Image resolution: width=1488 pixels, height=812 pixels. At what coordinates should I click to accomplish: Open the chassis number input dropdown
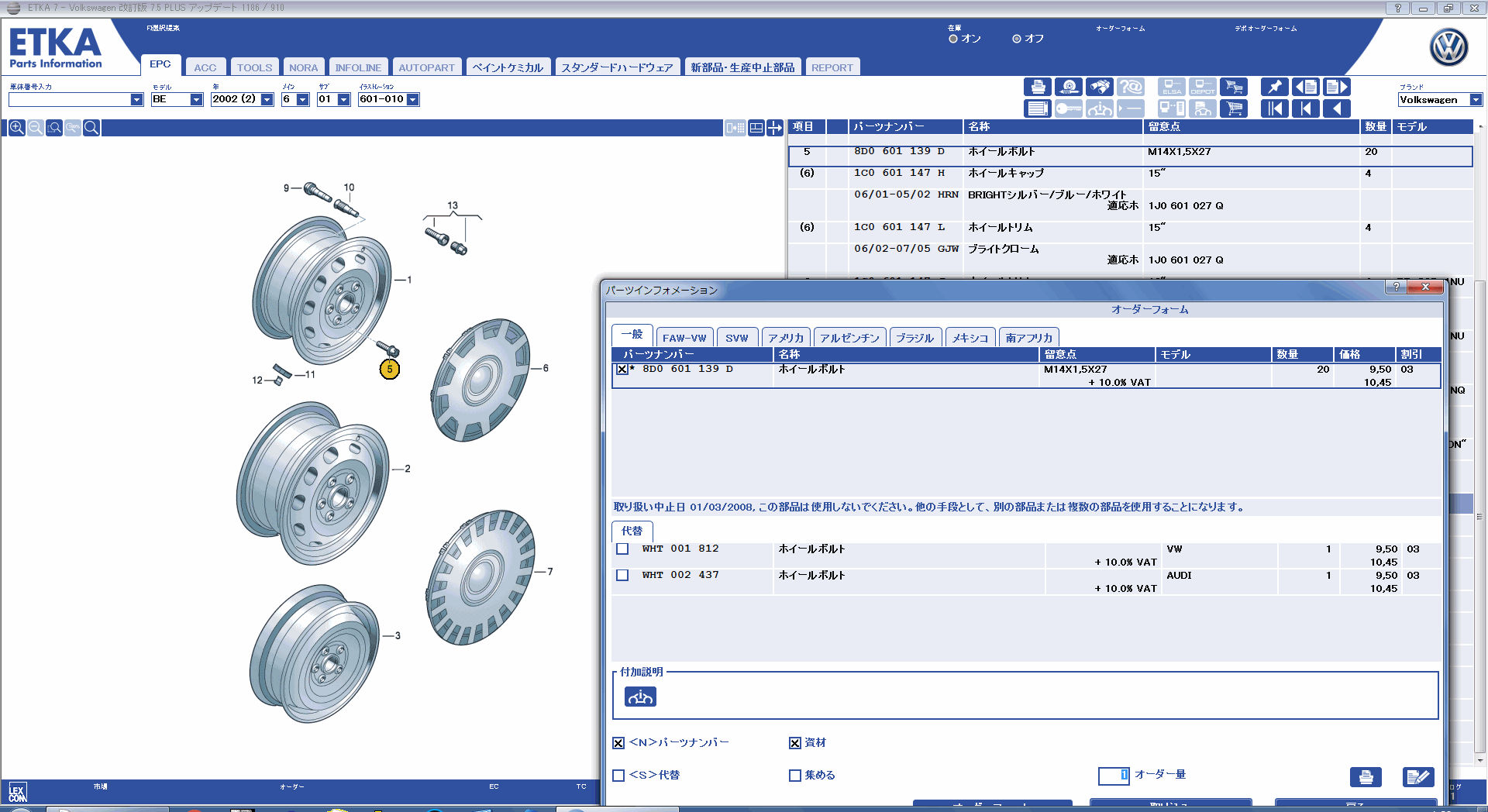click(136, 100)
